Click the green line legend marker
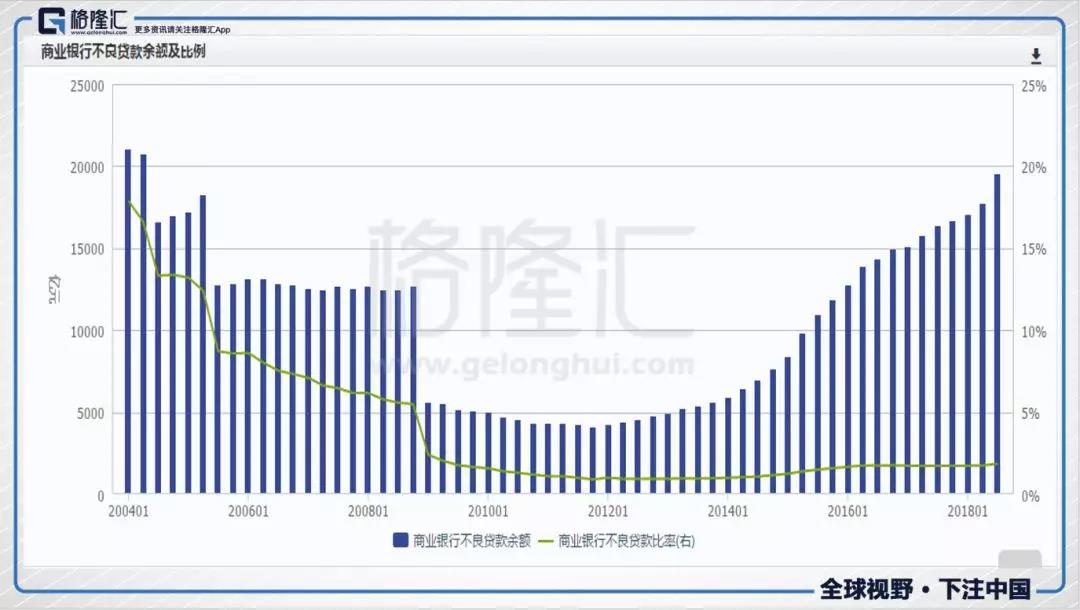Image resolution: width=1080 pixels, height=610 pixels. click(545, 541)
